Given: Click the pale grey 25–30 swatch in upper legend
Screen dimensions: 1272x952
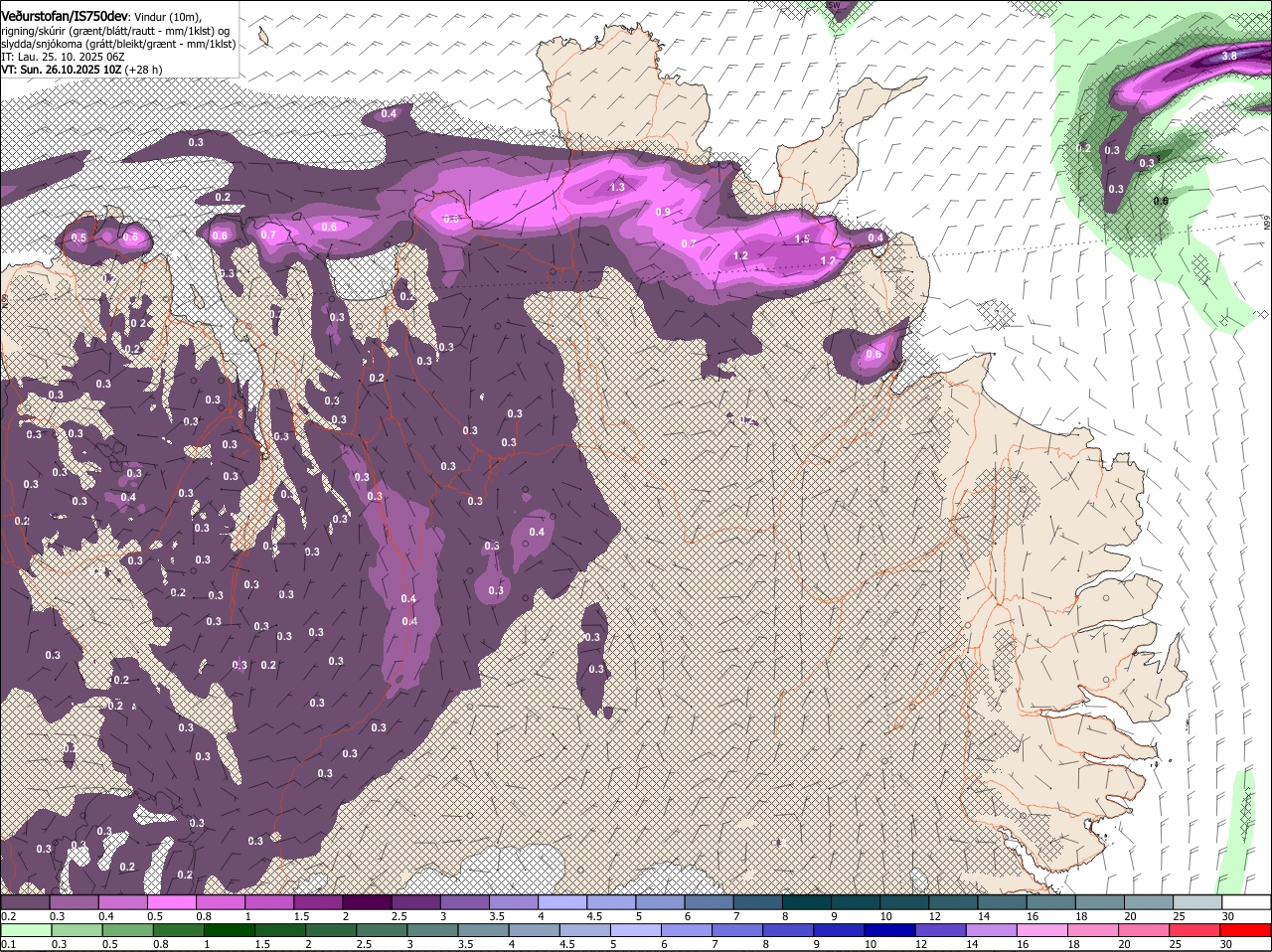Looking at the screenshot, I should [x=1198, y=902].
